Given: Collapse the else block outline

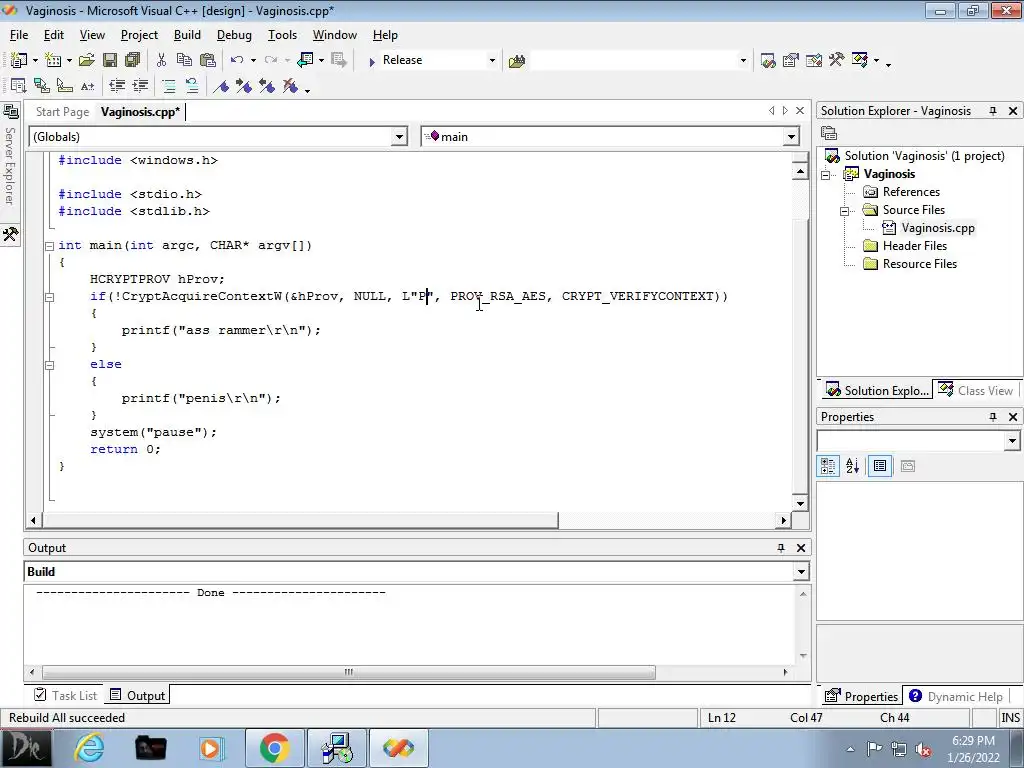Looking at the screenshot, I should pos(50,365).
